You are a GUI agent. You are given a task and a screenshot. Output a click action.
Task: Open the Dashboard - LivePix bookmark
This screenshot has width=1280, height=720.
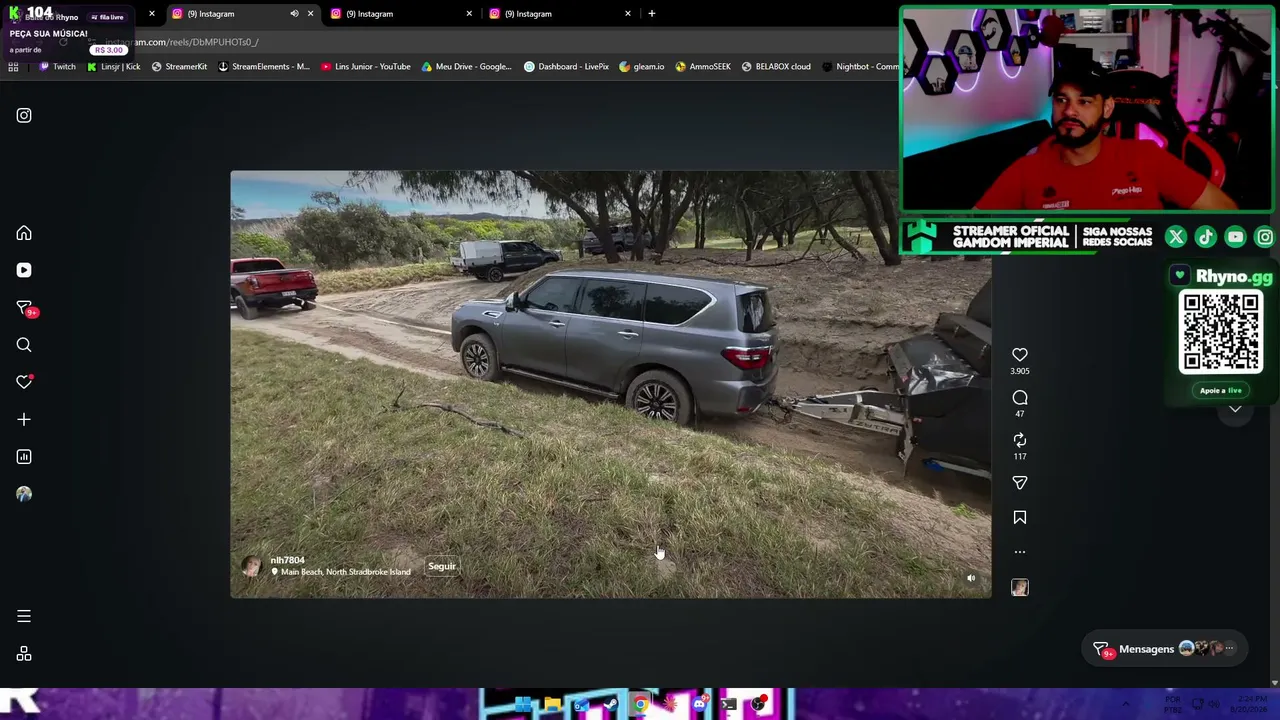567,67
